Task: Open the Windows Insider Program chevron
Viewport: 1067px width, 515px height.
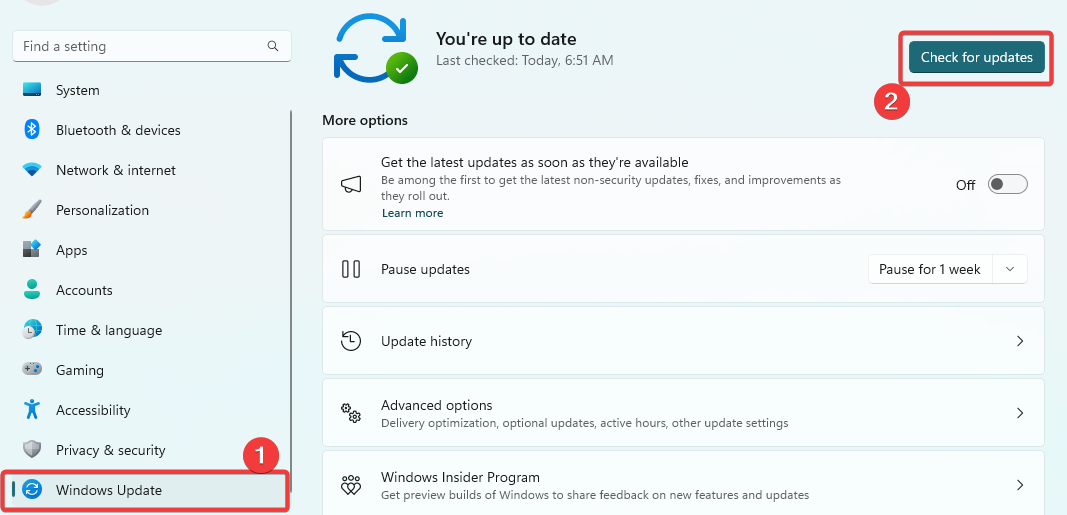Action: pos(1019,485)
